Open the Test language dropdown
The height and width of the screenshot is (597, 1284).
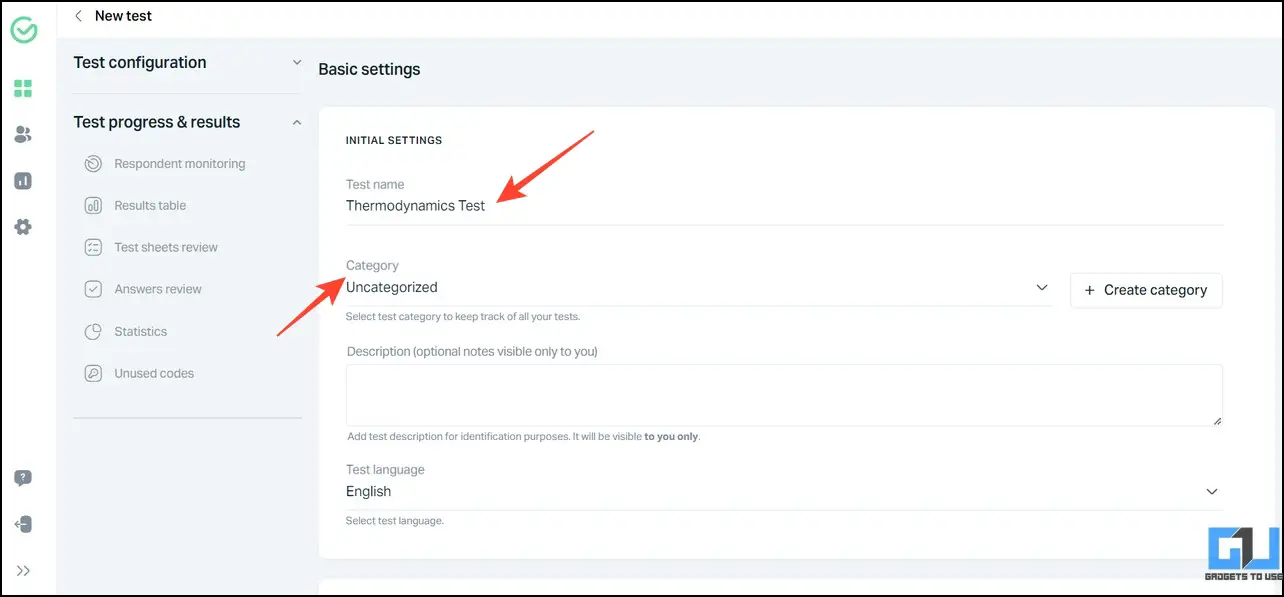[x=784, y=492]
